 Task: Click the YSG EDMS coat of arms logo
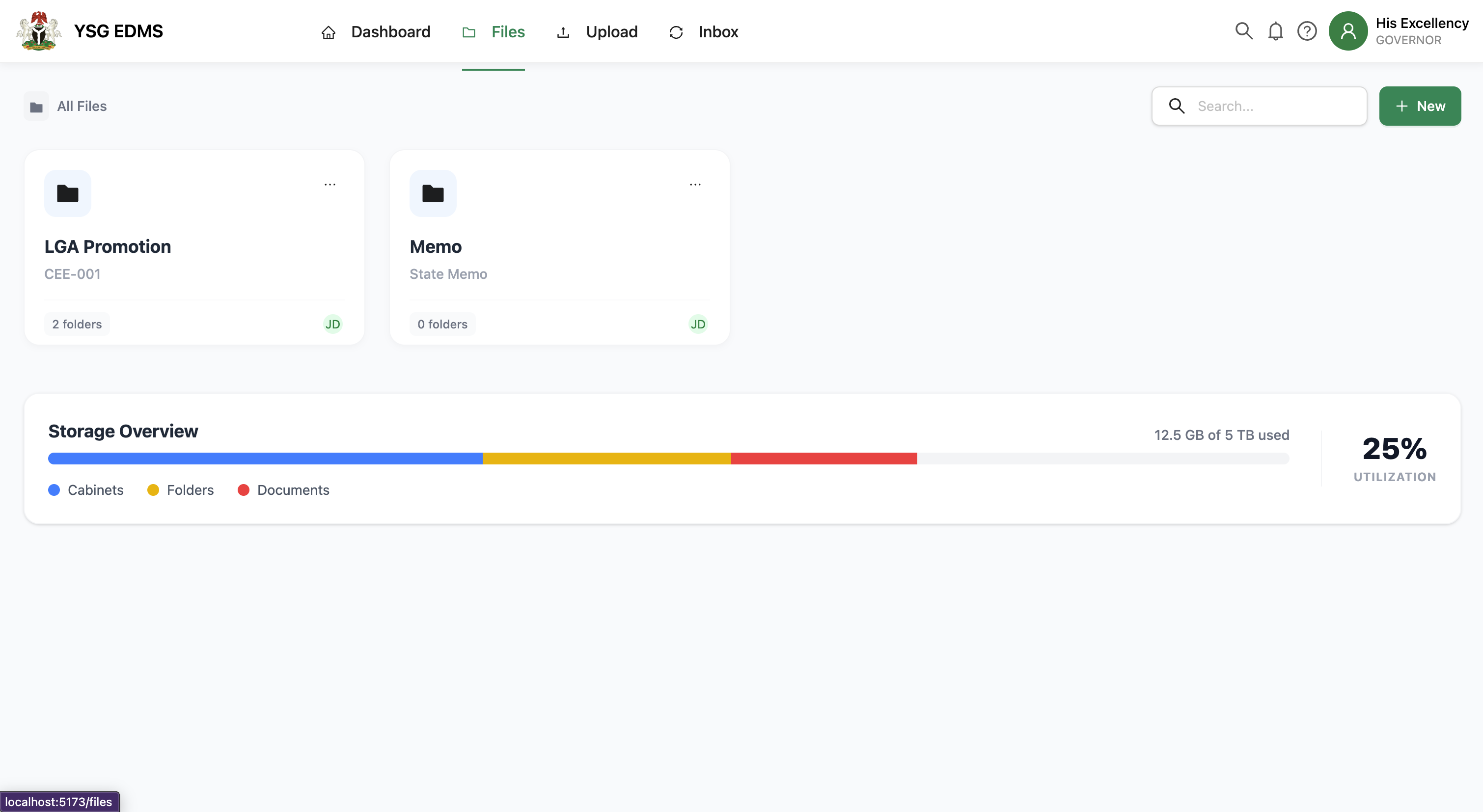pos(39,31)
